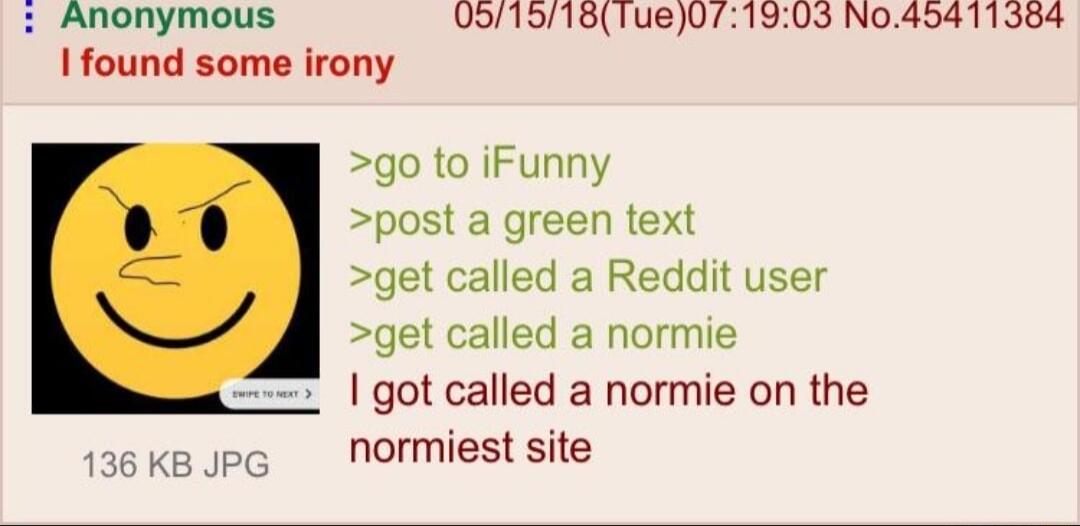This screenshot has height=526, width=1080.
Task: Select the >go to iFunny greentext line
Action: pyautogui.click(x=480, y=166)
